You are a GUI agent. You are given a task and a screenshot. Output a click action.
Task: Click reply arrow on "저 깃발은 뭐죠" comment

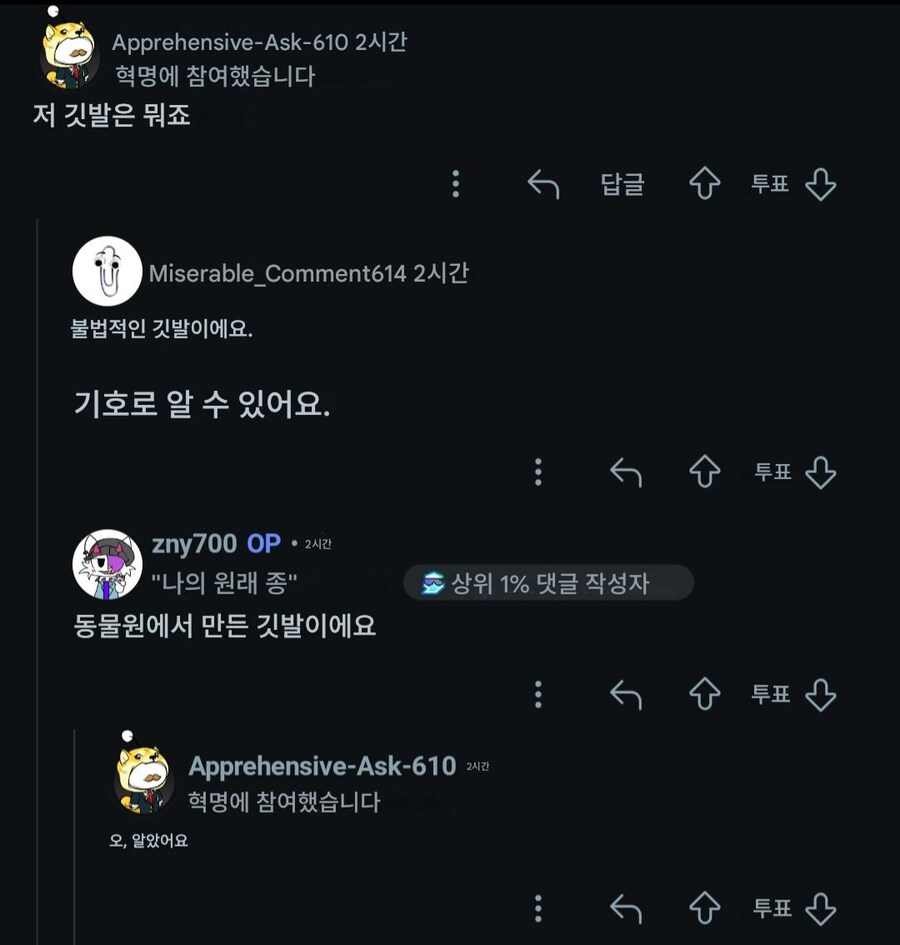543,184
